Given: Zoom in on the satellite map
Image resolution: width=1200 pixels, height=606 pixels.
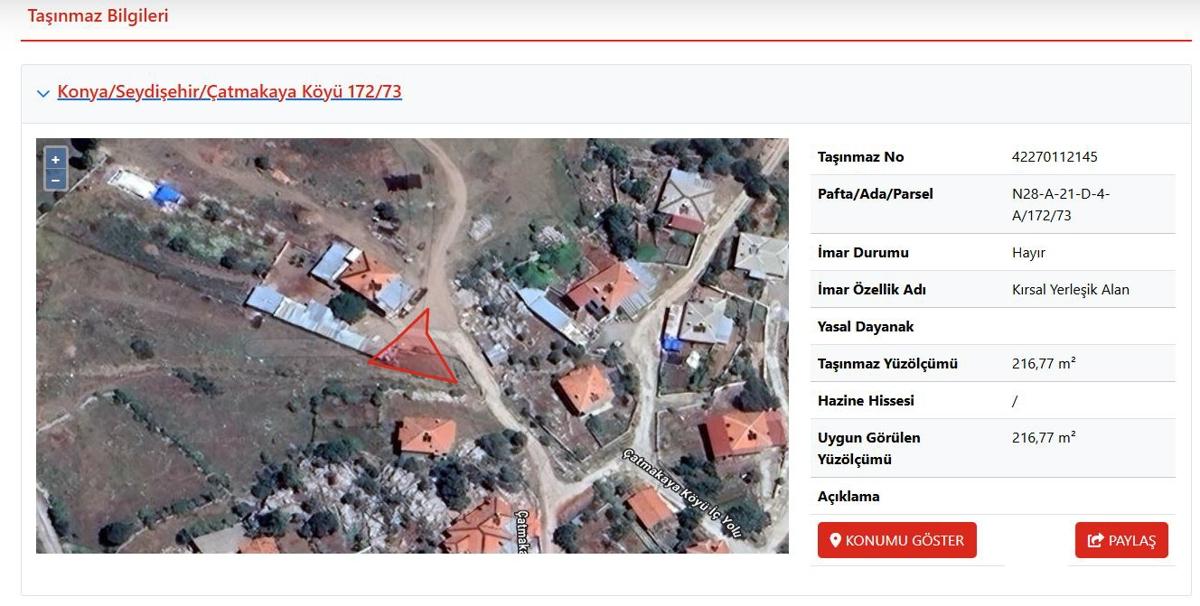Looking at the screenshot, I should (55, 159).
